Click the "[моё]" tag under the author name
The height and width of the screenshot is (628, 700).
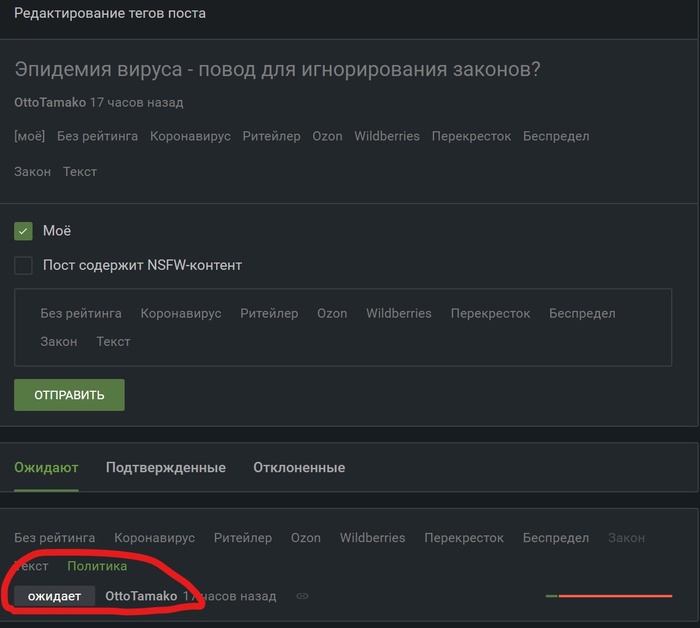29,136
